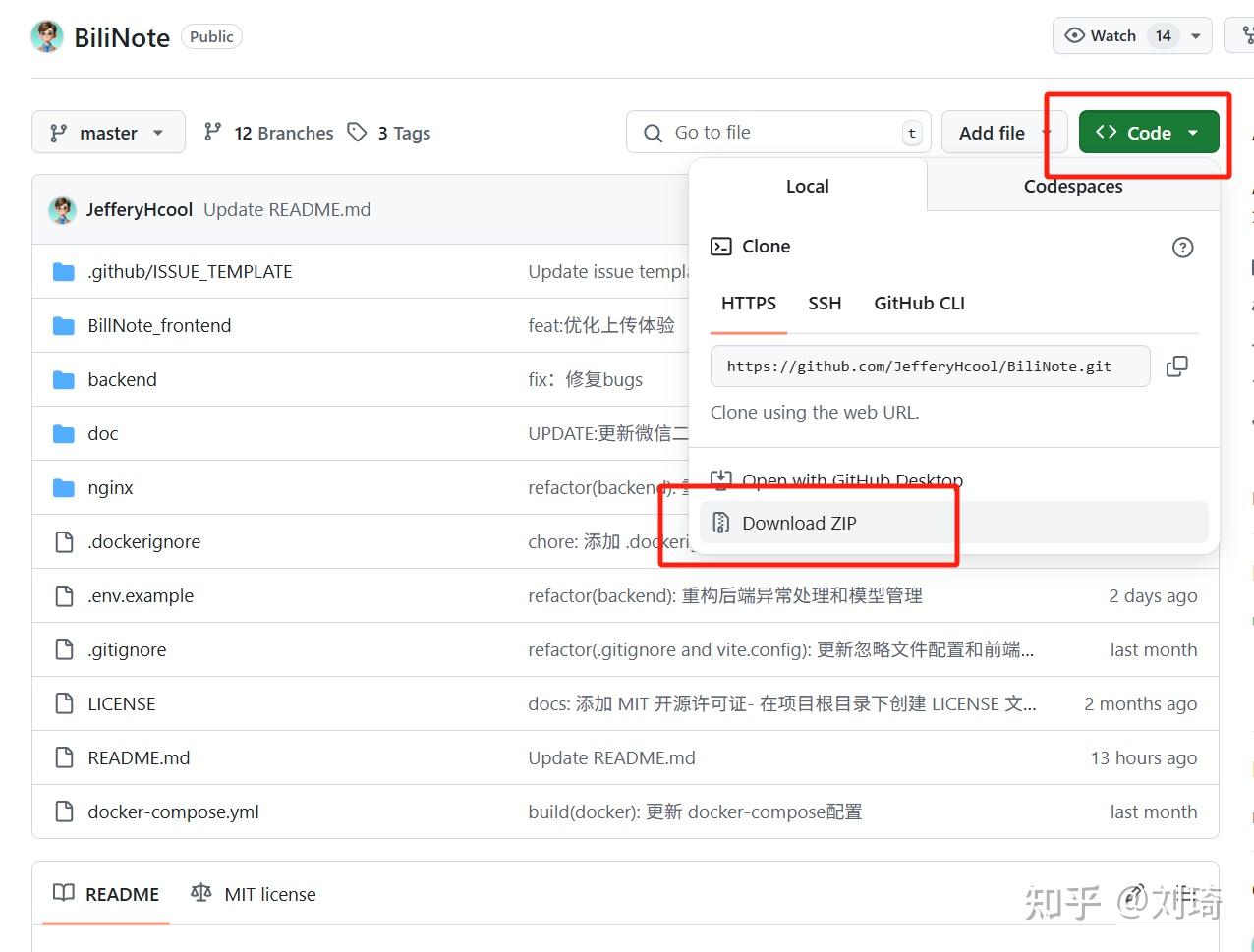Image resolution: width=1254 pixels, height=952 pixels.
Task: Click the book icon beside README
Action: pyautogui.click(x=65, y=893)
